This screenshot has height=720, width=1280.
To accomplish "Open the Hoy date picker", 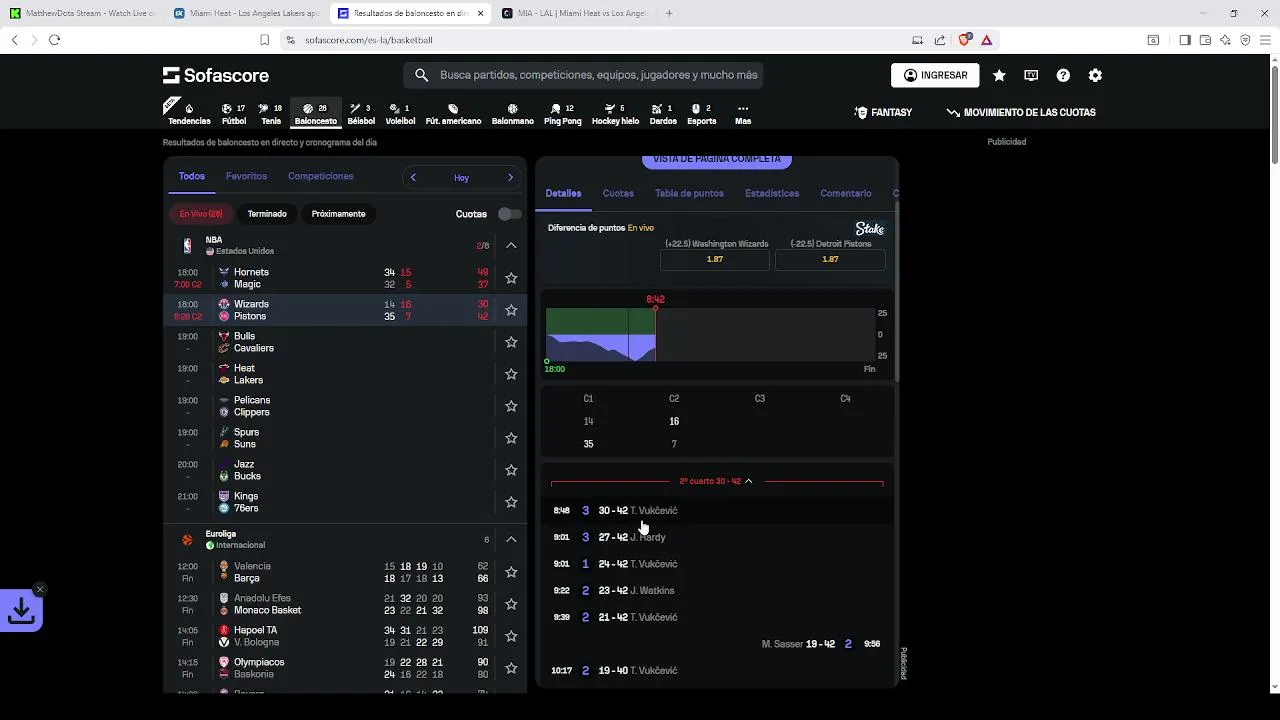I will click(461, 177).
